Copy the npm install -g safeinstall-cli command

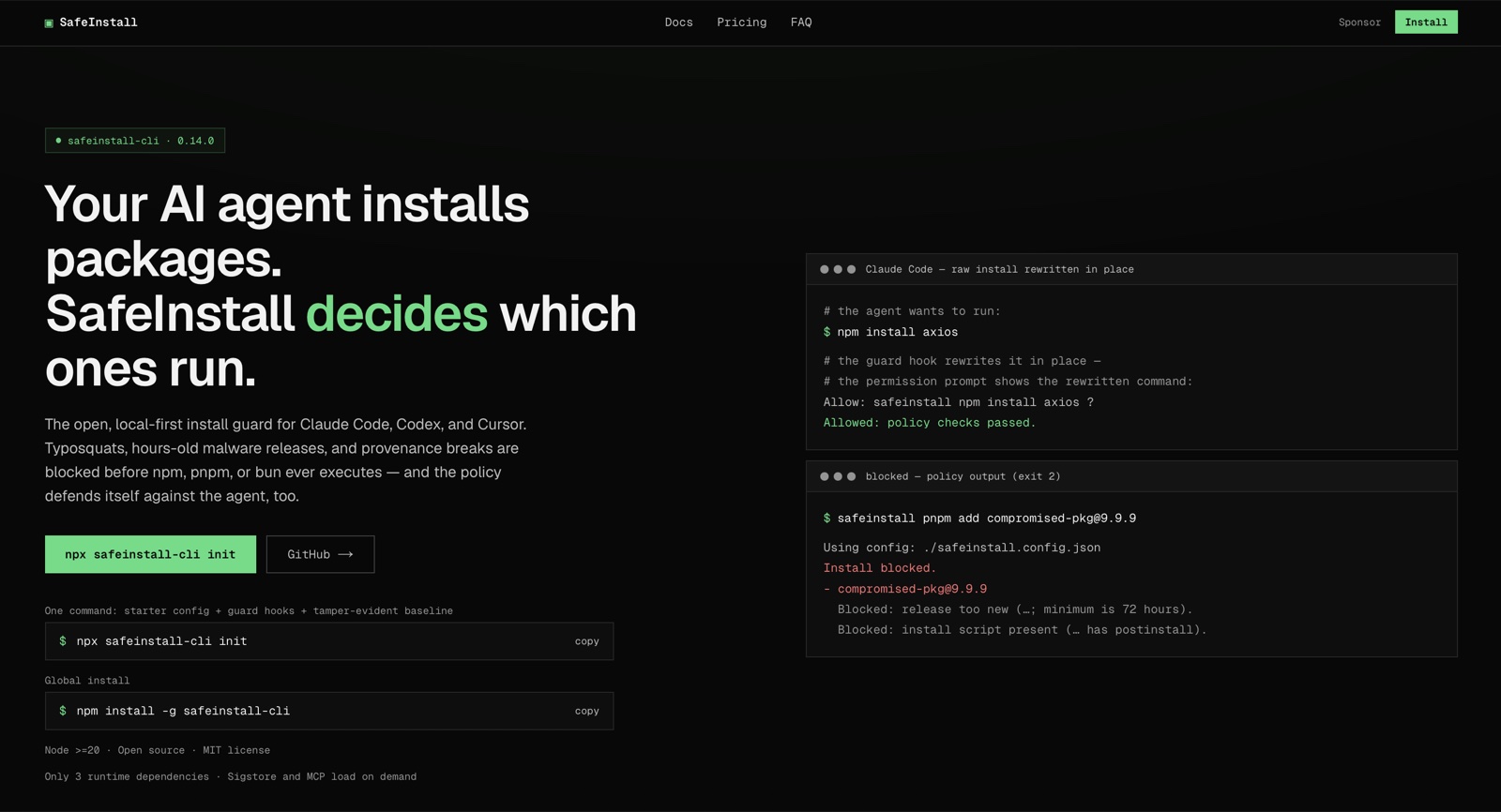586,711
